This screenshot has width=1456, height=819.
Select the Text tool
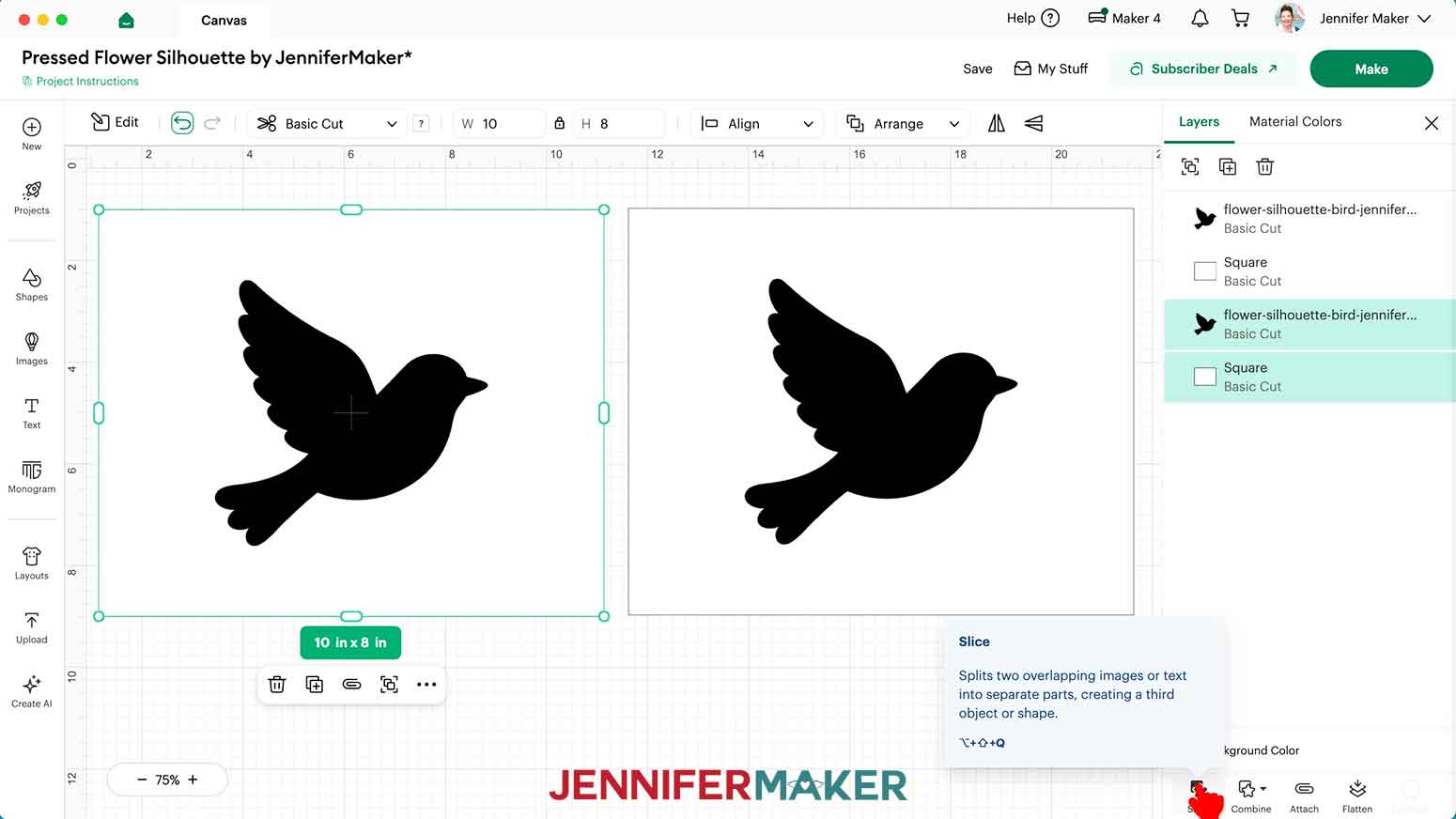tap(31, 412)
